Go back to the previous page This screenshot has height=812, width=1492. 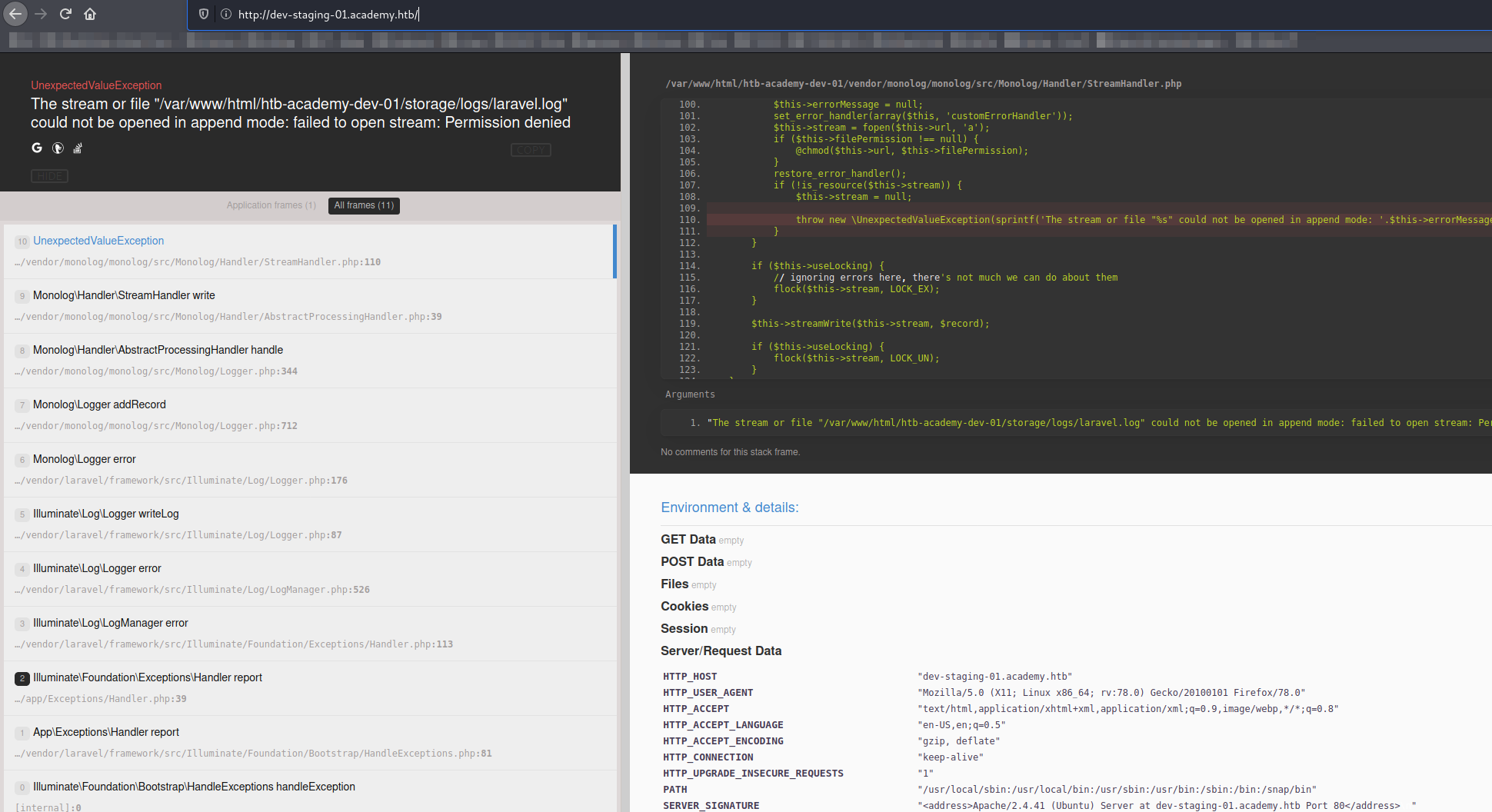(15, 14)
